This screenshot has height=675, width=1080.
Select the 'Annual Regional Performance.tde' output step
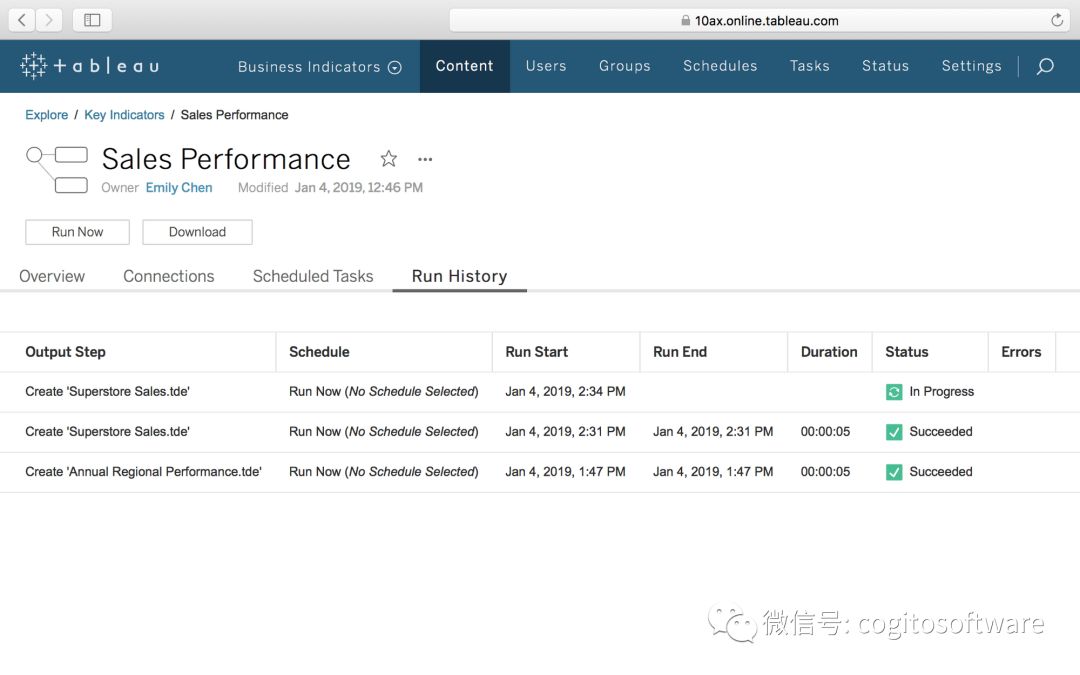(x=143, y=472)
